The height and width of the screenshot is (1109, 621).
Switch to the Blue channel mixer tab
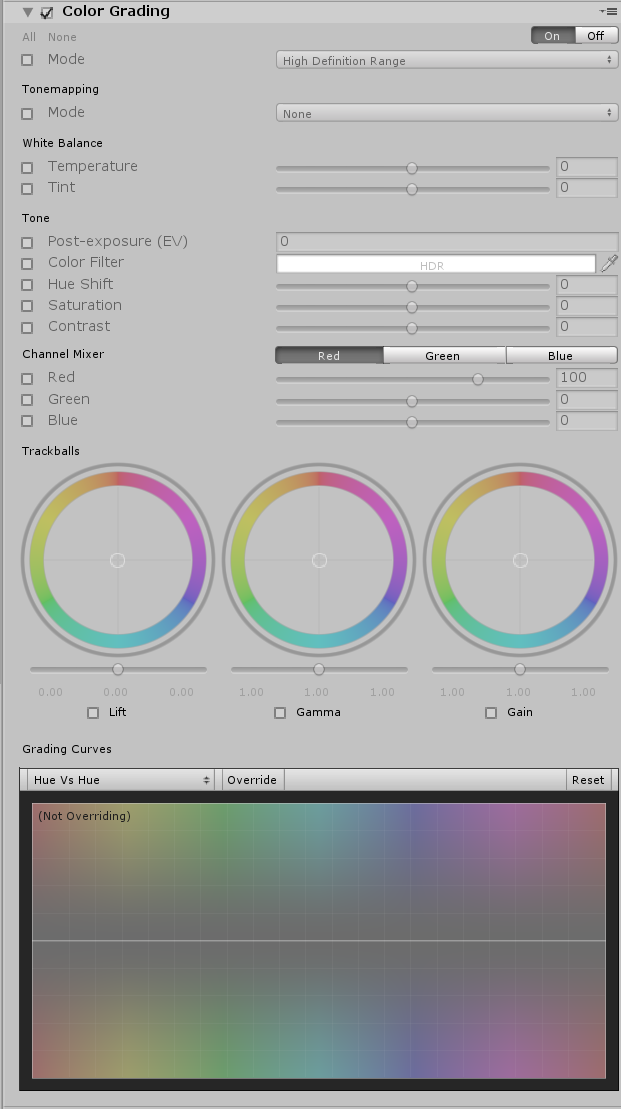pos(560,356)
